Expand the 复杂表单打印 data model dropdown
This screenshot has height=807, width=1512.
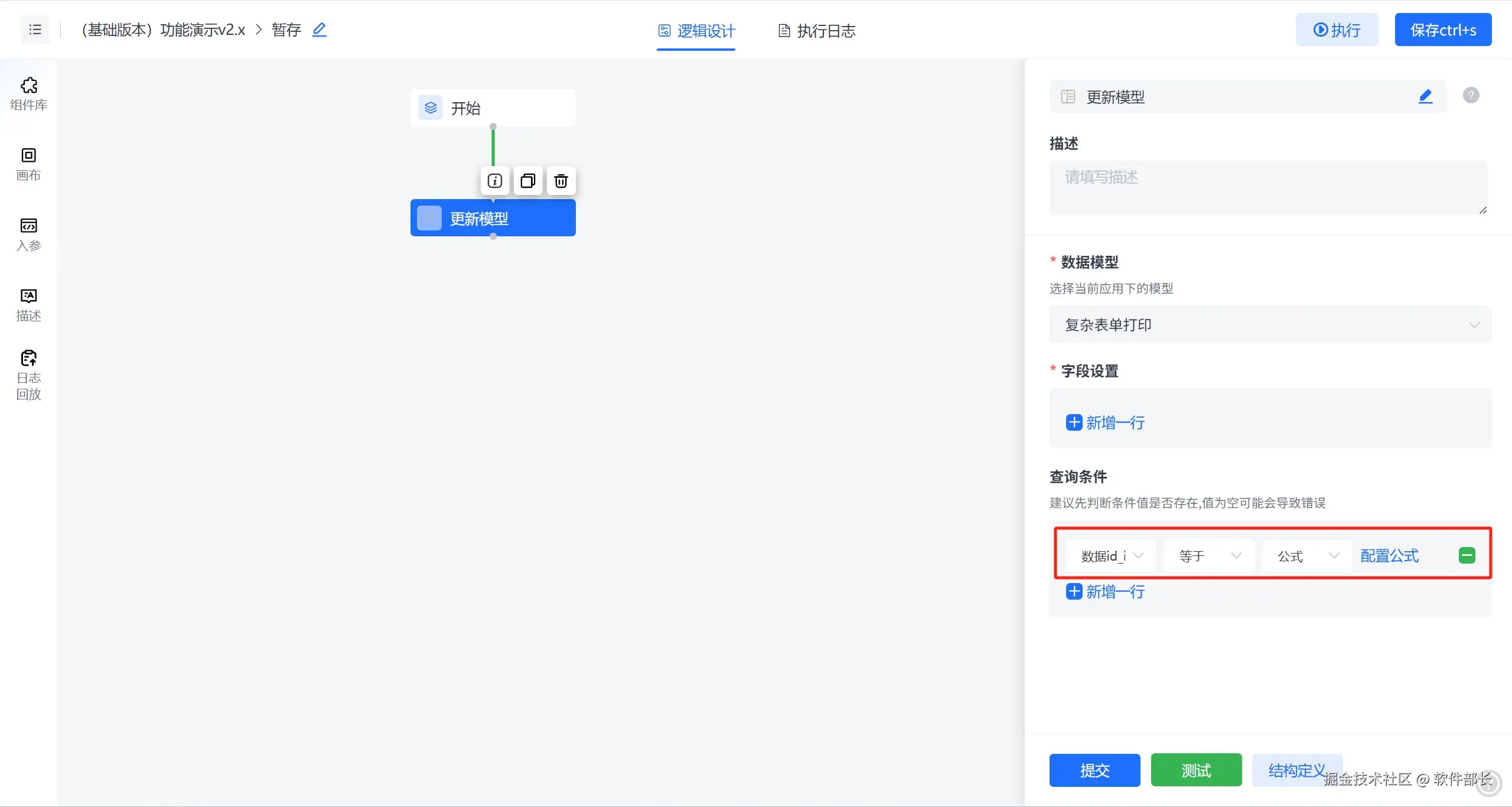(1270, 324)
